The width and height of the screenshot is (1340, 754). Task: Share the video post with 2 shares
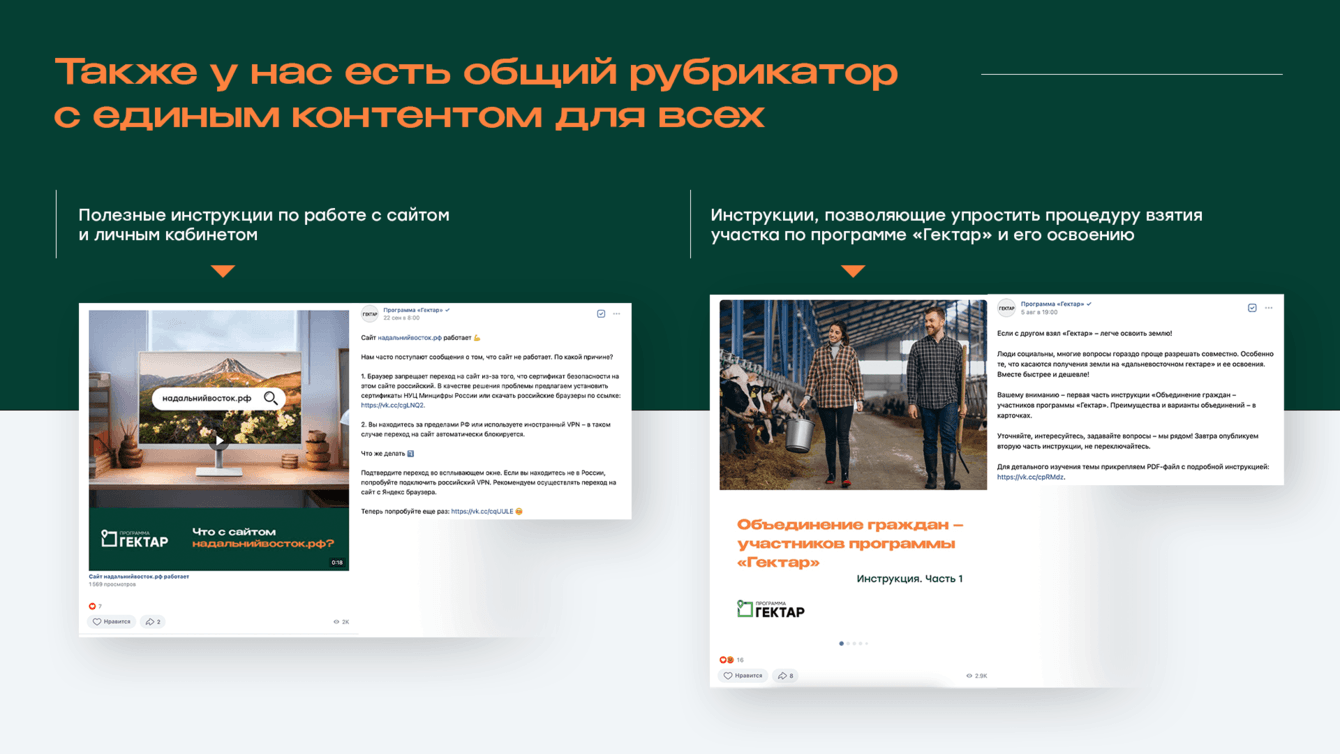pyautogui.click(x=153, y=622)
